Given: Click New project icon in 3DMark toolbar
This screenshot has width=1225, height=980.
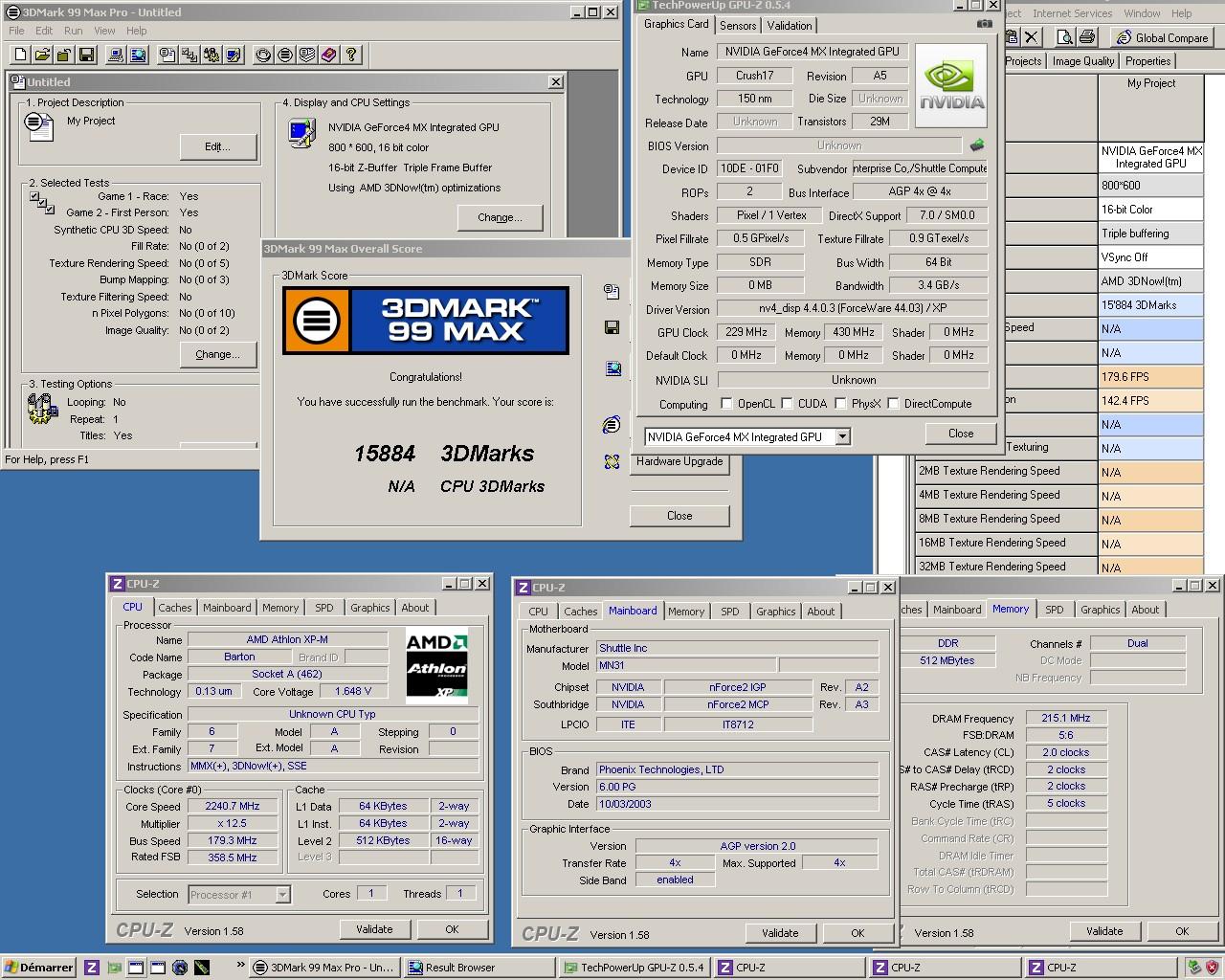Looking at the screenshot, I should (21, 55).
